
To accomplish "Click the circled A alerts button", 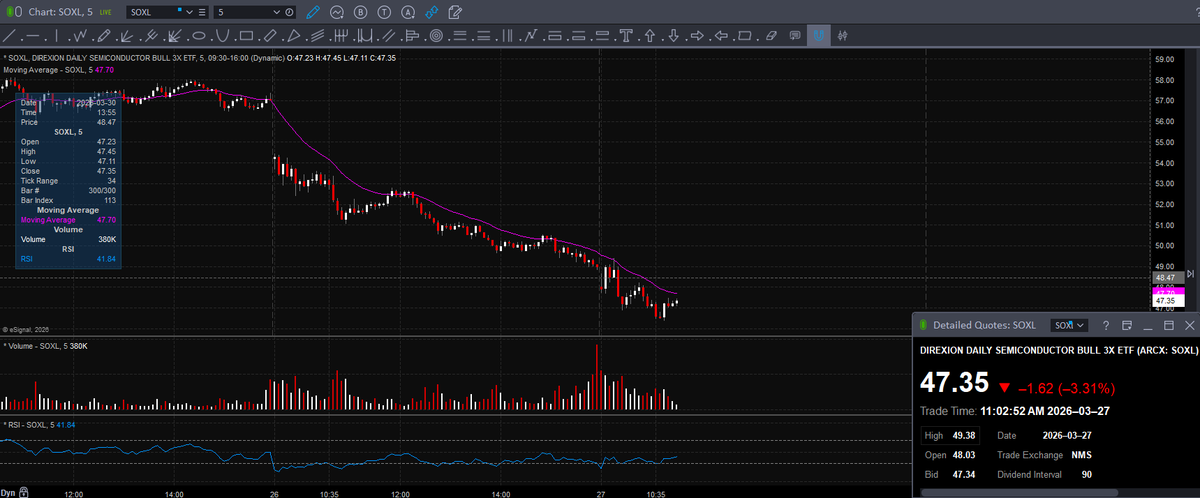I will 408,13.
